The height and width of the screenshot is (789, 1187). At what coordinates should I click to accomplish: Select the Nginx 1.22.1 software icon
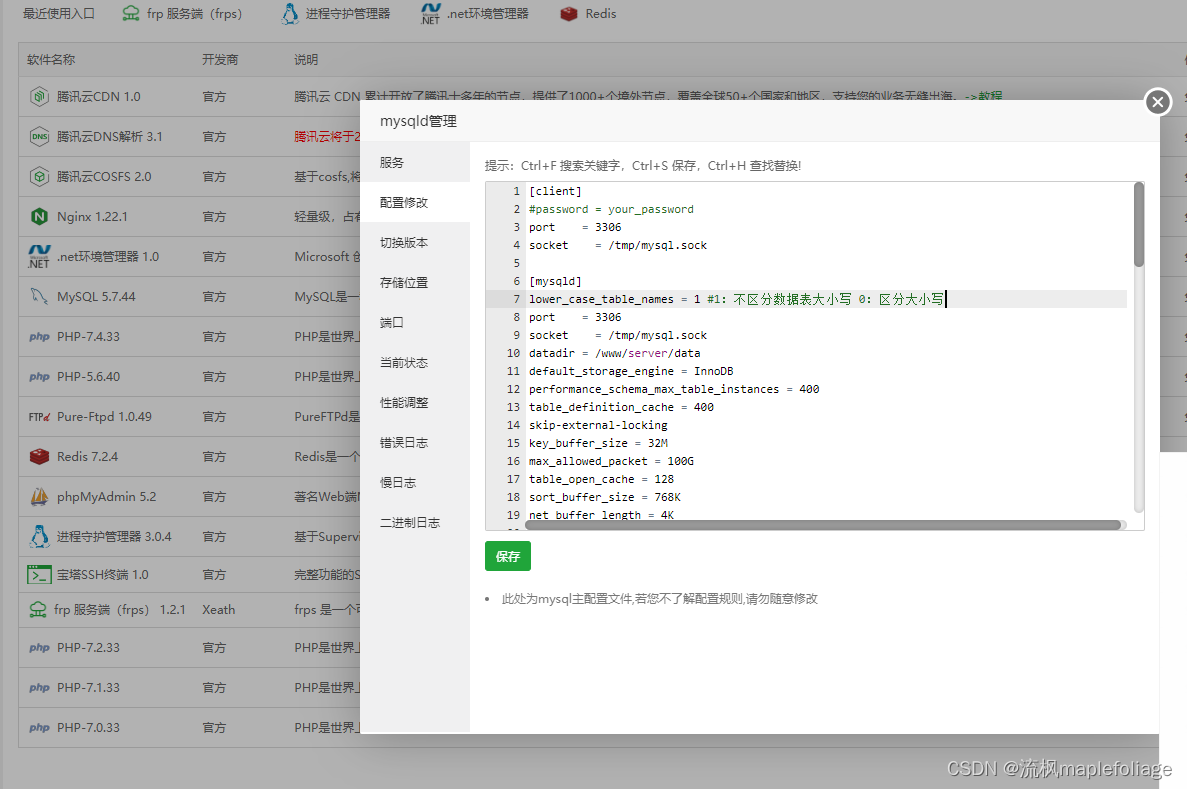point(40,216)
